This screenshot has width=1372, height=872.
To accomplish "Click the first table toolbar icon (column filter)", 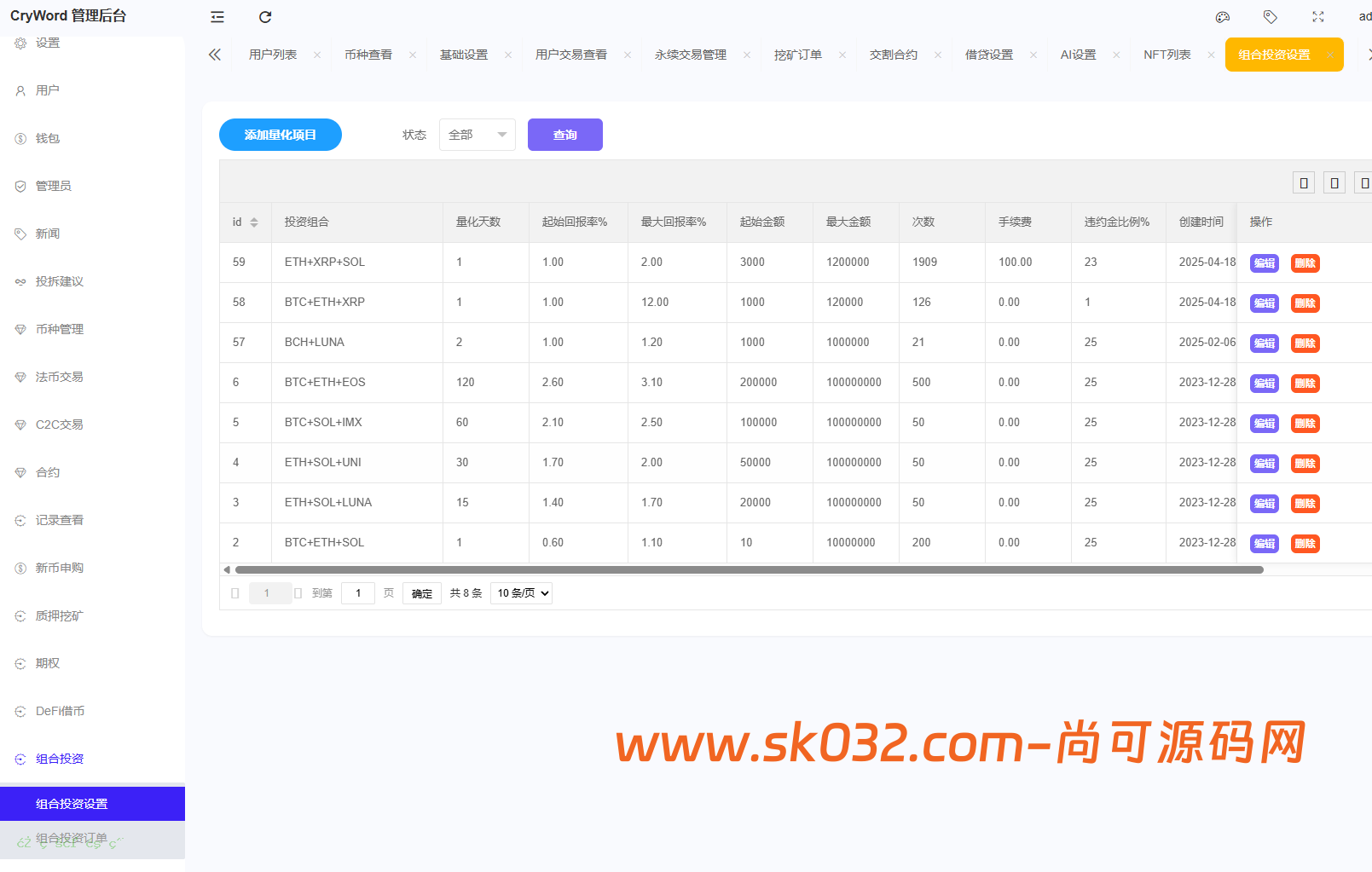I will pos(1304,182).
